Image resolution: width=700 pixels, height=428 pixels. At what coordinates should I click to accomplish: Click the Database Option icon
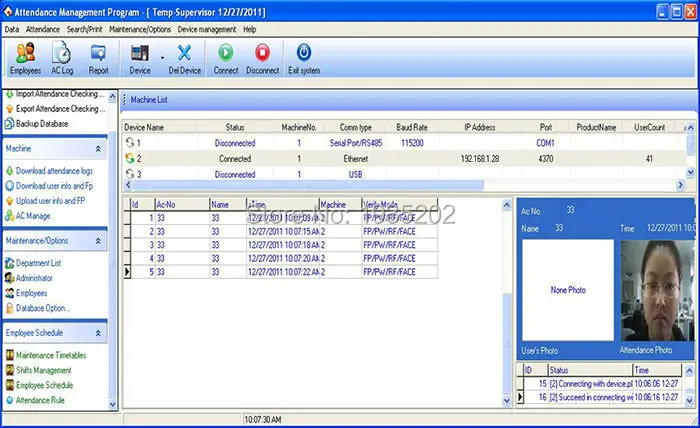tap(9, 308)
